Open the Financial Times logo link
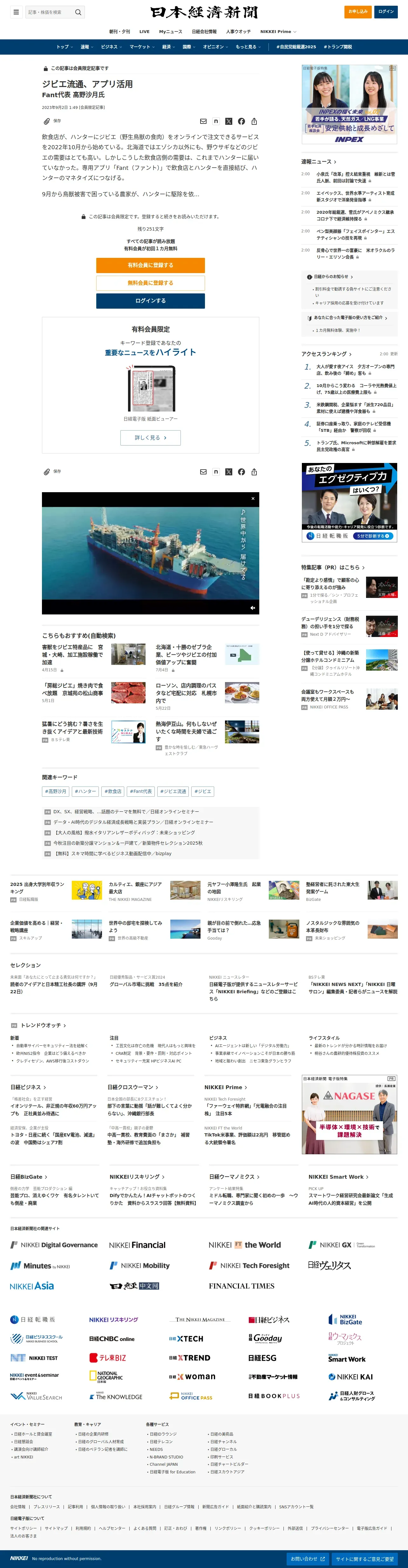408x1568 pixels. pyautogui.click(x=242, y=1286)
